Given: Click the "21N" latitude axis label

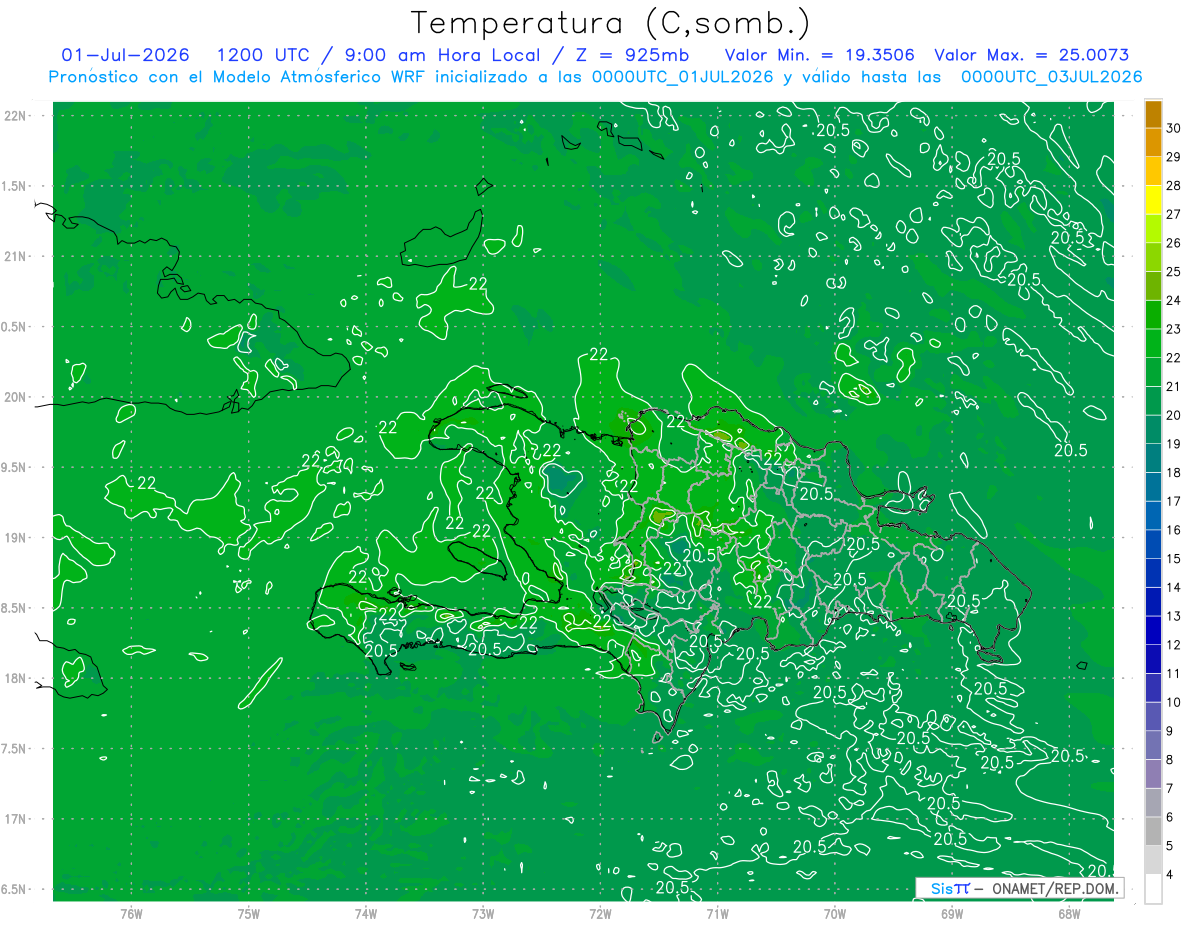Looking at the screenshot, I should click(17, 257).
